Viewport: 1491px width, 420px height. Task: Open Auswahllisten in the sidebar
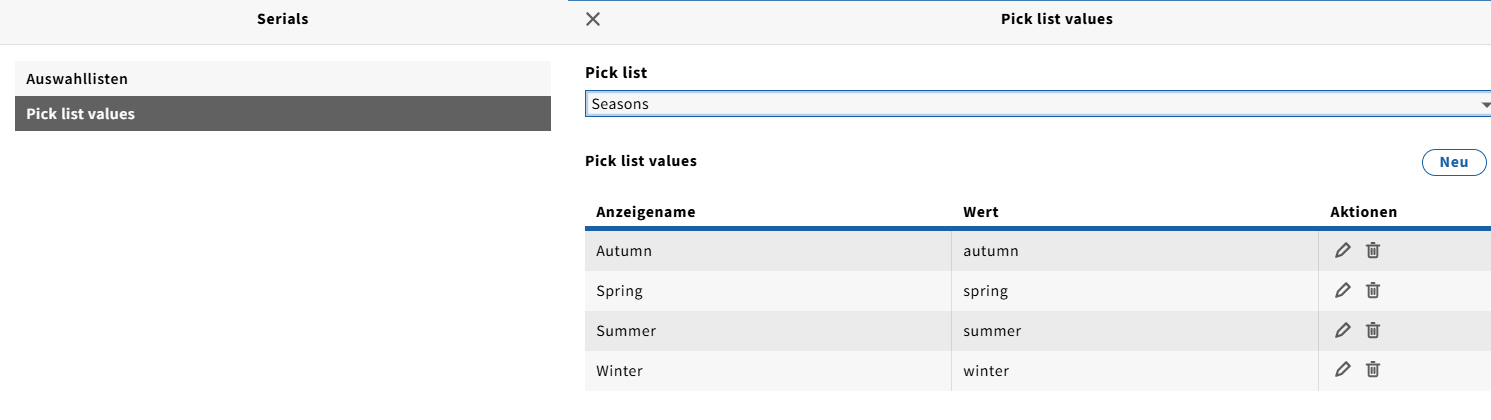(x=283, y=79)
